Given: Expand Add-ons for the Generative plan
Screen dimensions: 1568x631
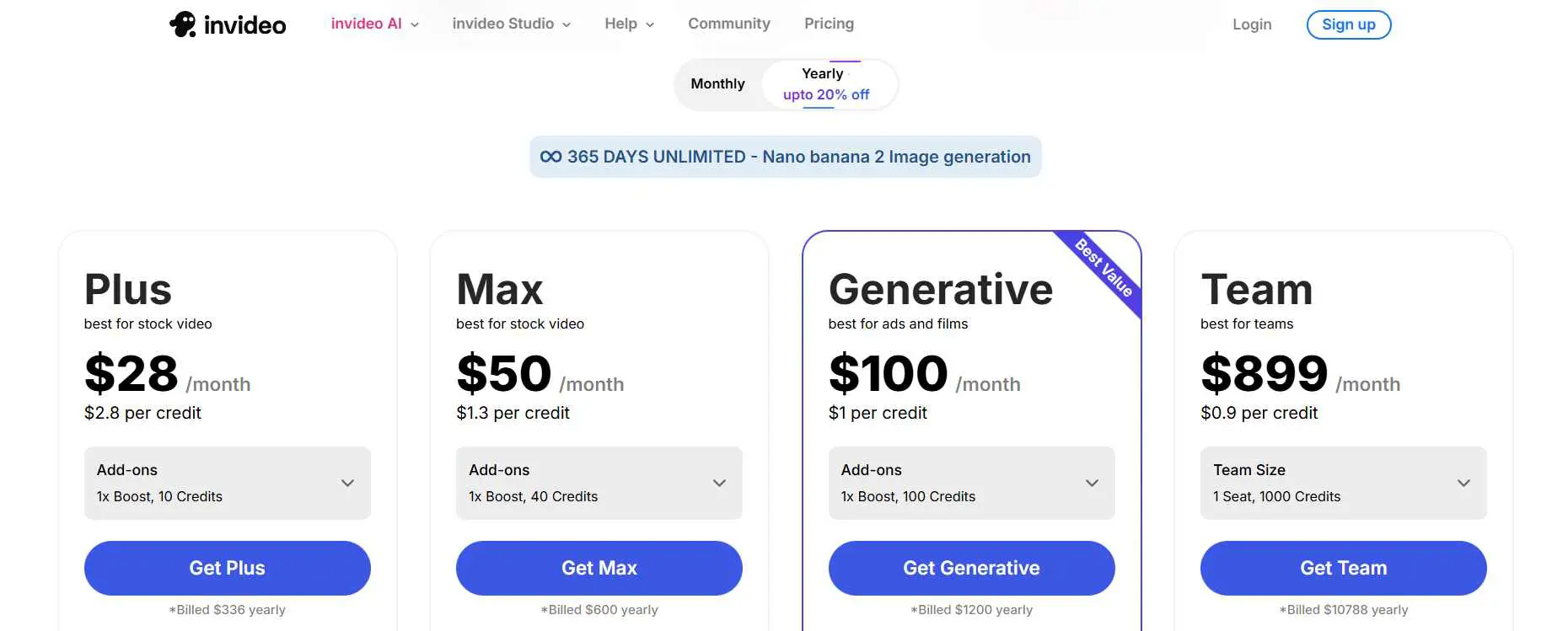Looking at the screenshot, I should click(1092, 483).
